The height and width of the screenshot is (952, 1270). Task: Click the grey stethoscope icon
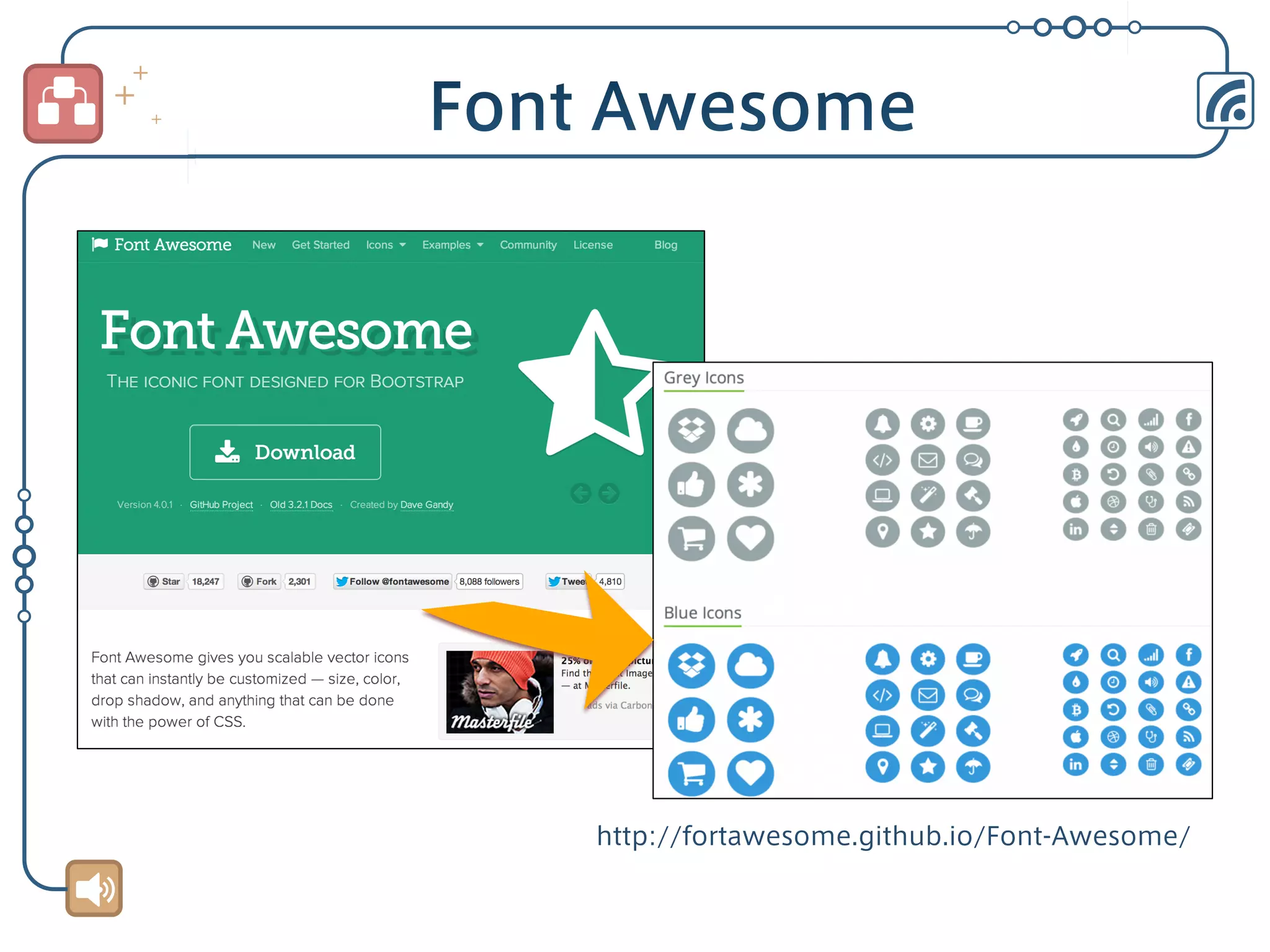click(1151, 502)
